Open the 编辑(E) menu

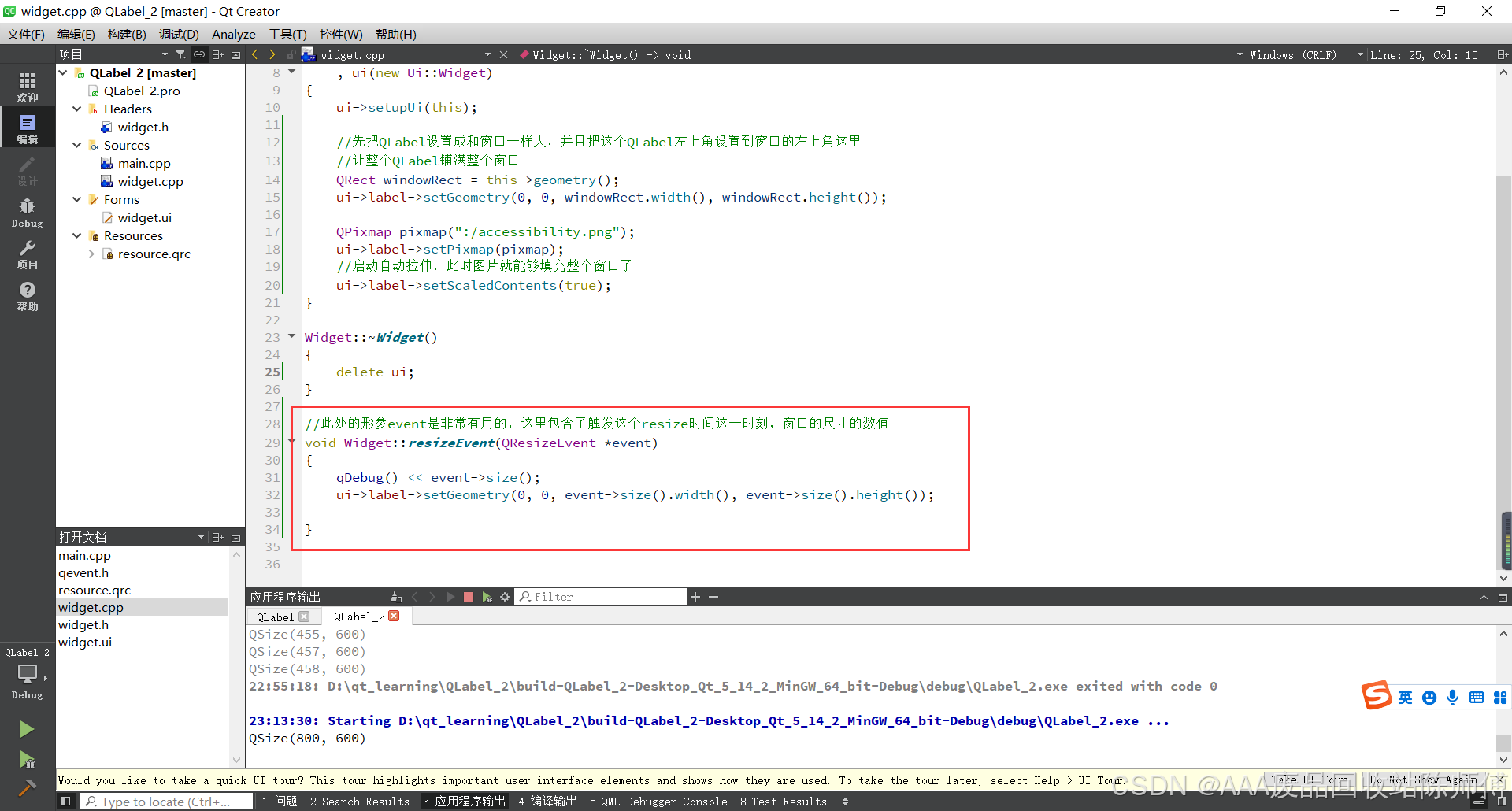pos(76,34)
